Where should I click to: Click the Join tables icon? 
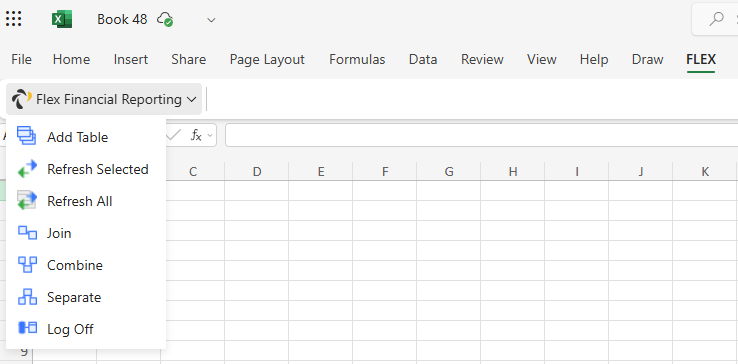(x=27, y=233)
